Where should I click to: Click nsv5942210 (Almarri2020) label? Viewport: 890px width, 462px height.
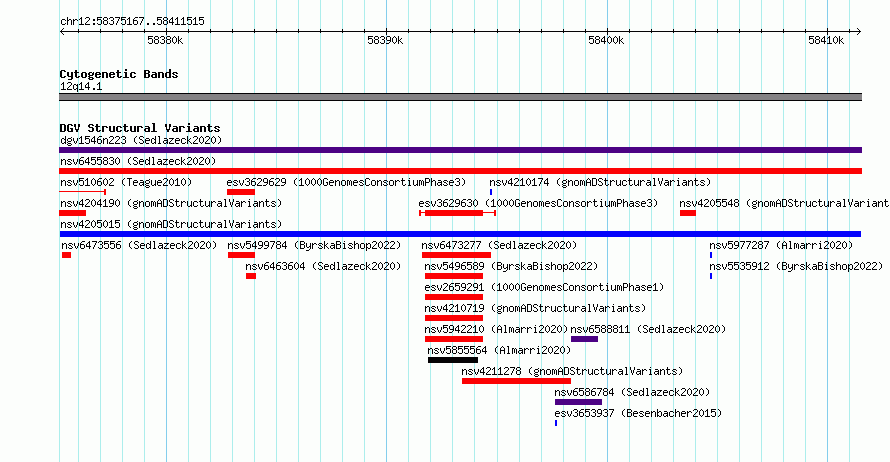[496, 329]
